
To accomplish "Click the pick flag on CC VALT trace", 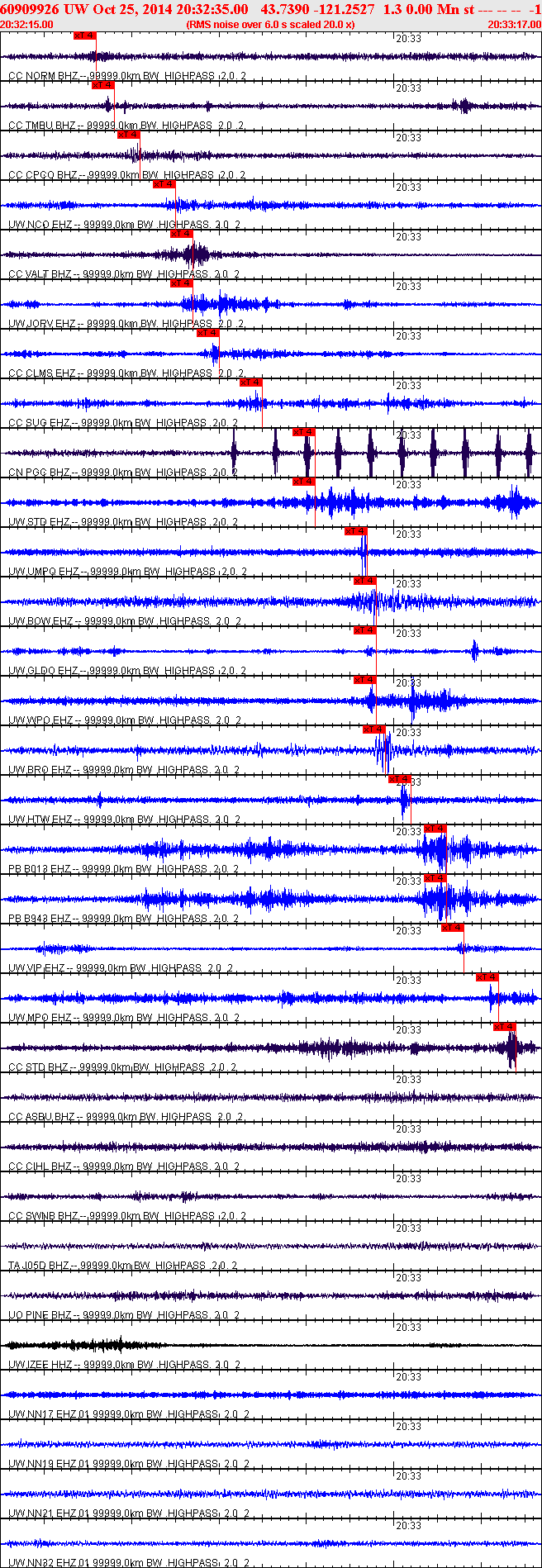I will tap(182, 234).
